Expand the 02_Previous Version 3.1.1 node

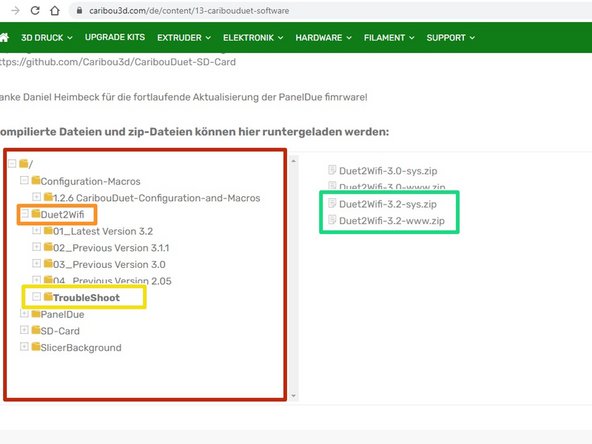pos(36,247)
